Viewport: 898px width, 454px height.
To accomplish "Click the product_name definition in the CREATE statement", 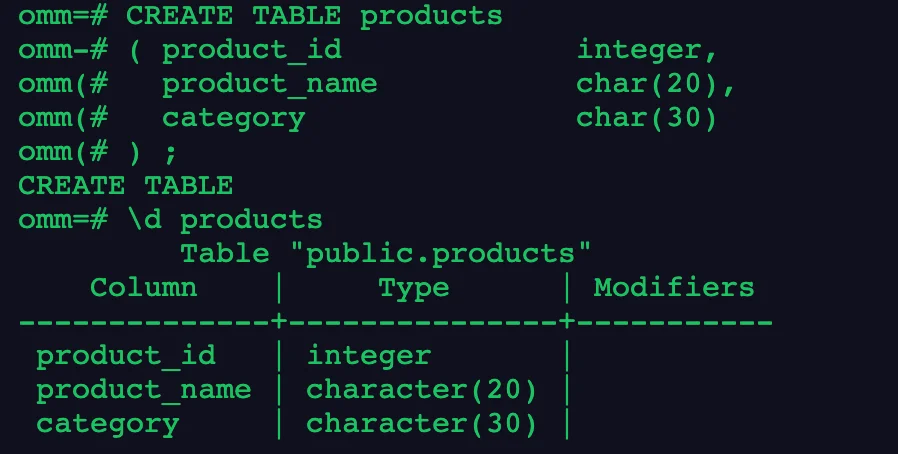I will (270, 84).
